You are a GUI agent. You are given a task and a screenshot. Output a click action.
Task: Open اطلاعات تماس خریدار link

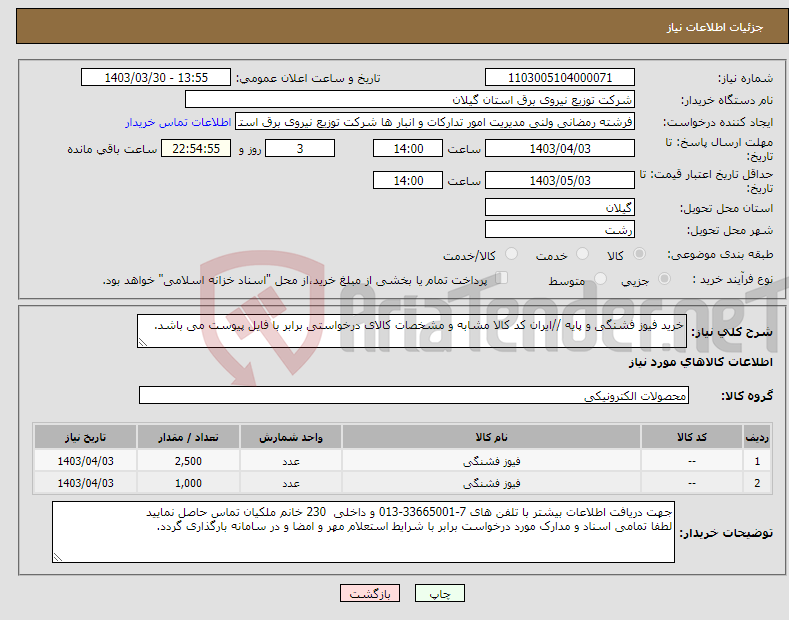coord(178,122)
